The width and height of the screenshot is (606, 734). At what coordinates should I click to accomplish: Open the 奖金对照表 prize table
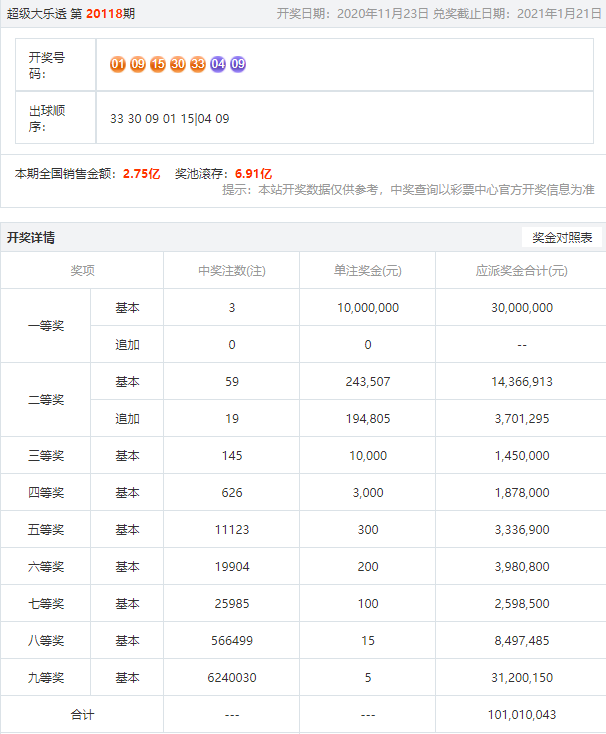(x=562, y=238)
